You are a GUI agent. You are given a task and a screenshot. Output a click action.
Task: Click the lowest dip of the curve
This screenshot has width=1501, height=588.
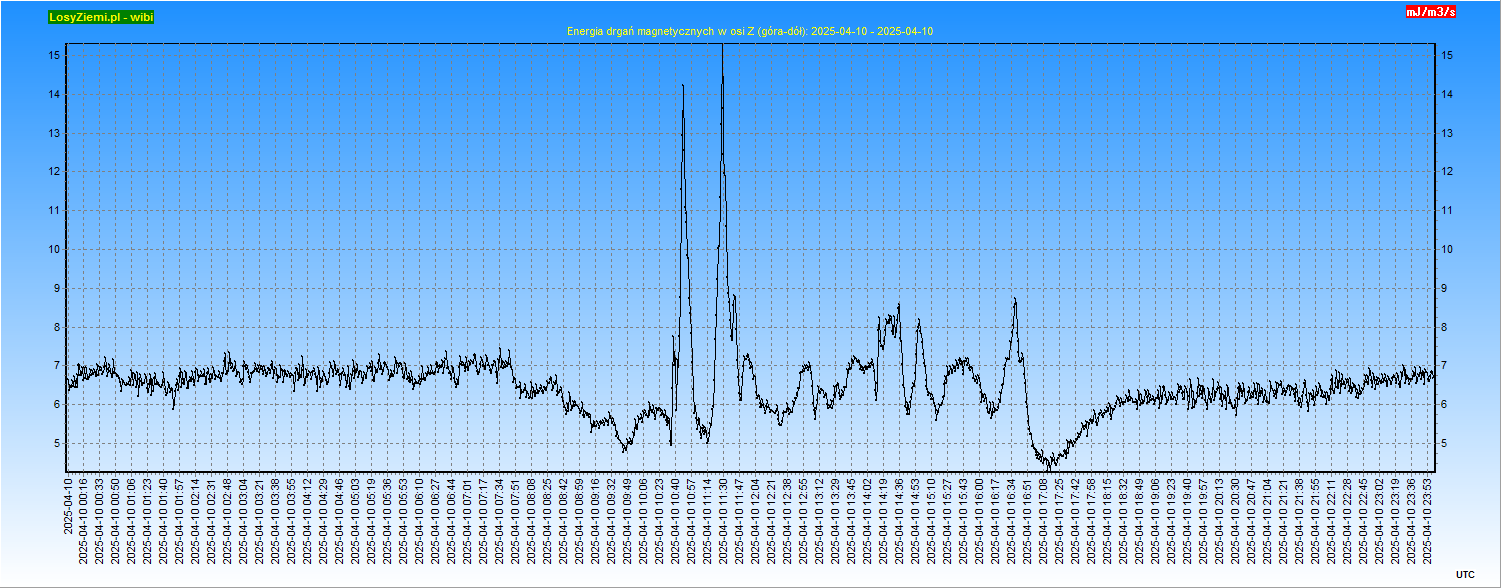coord(1048,468)
